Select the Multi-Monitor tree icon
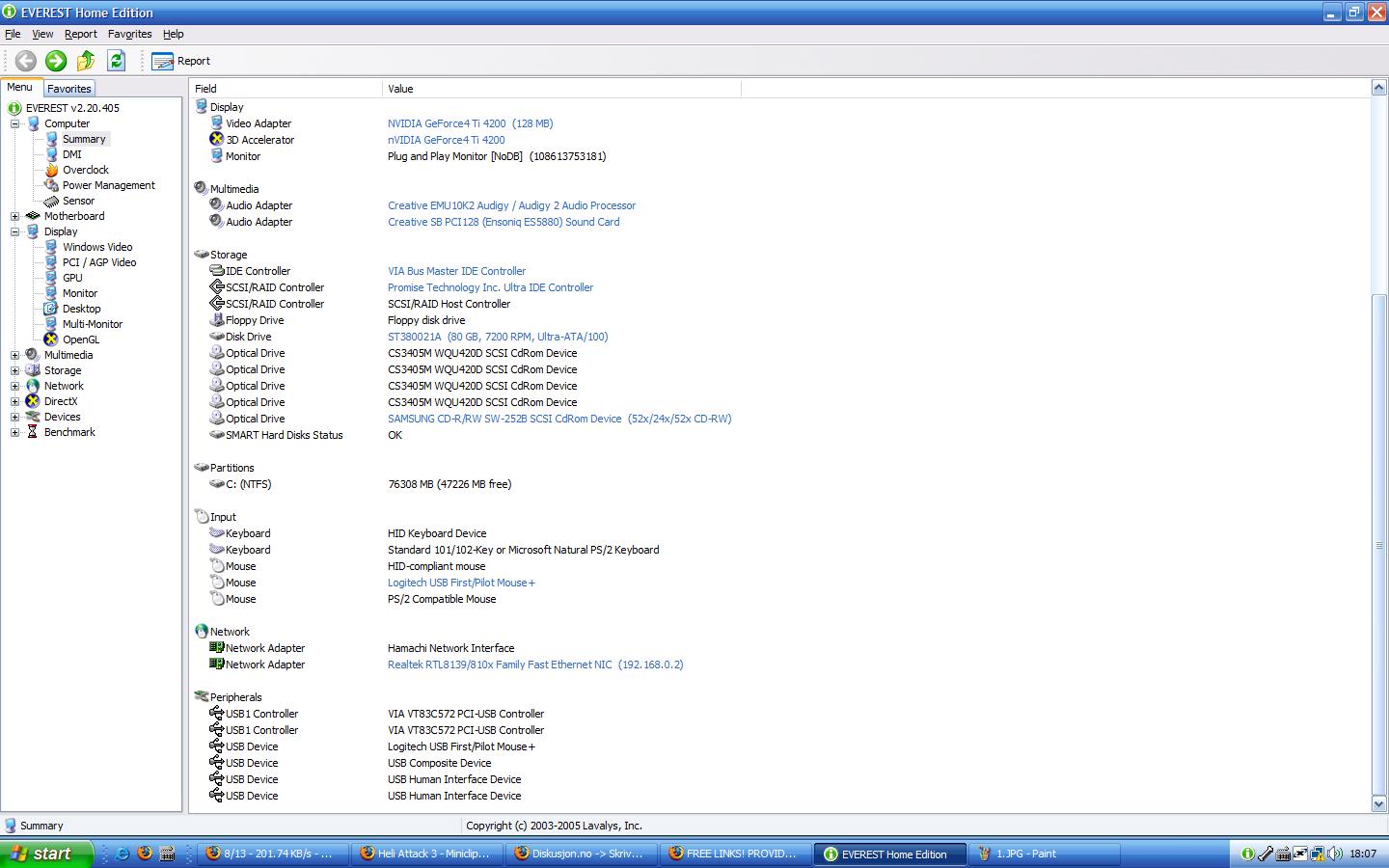 tap(51, 324)
